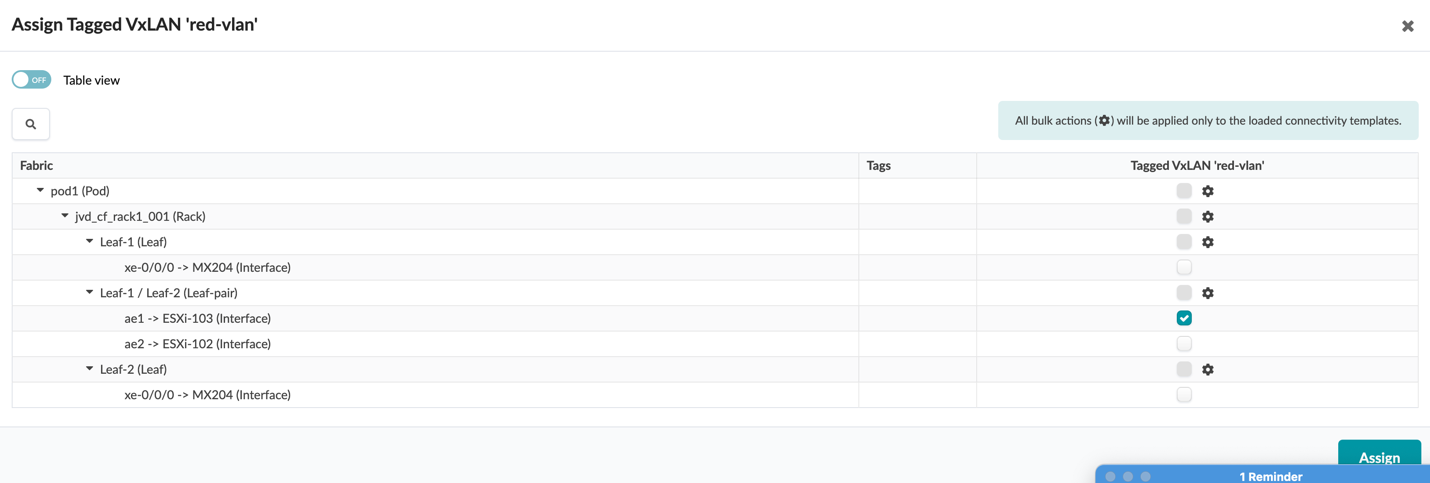Enable checkbox for Leaf-1 xe-0/0/0 -> MX204
1430x483 pixels.
(x=1184, y=267)
